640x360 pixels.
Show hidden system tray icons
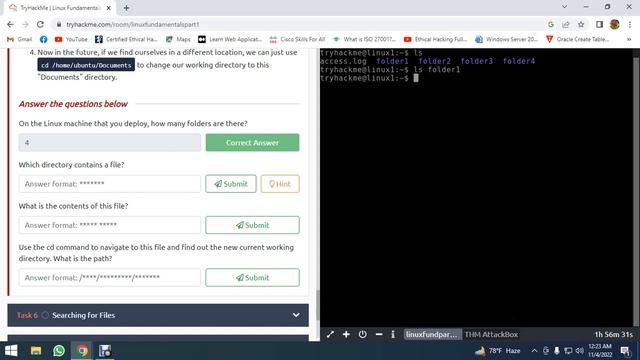tap(534, 351)
